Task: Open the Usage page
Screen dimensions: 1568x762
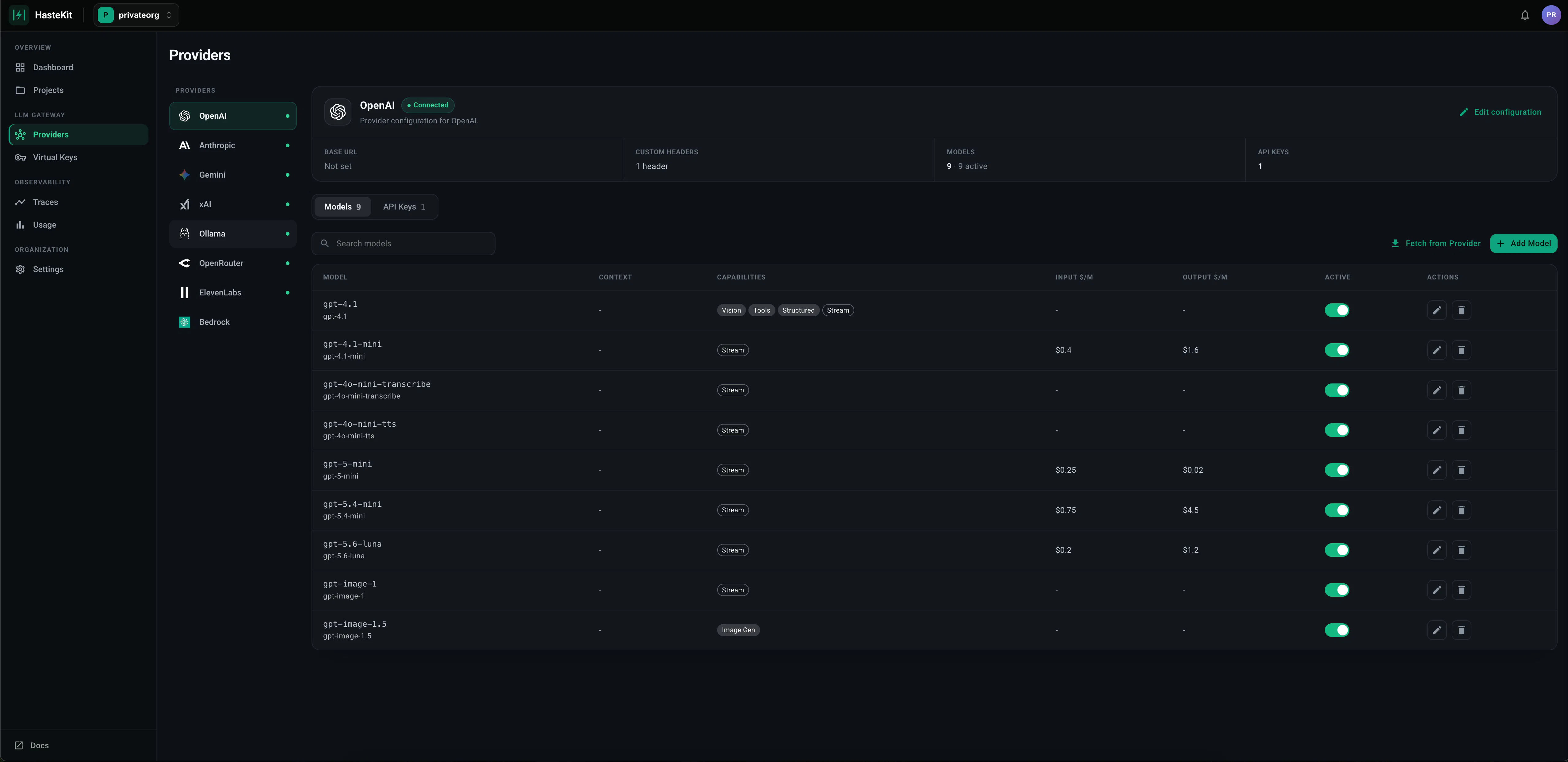Action: click(78, 225)
